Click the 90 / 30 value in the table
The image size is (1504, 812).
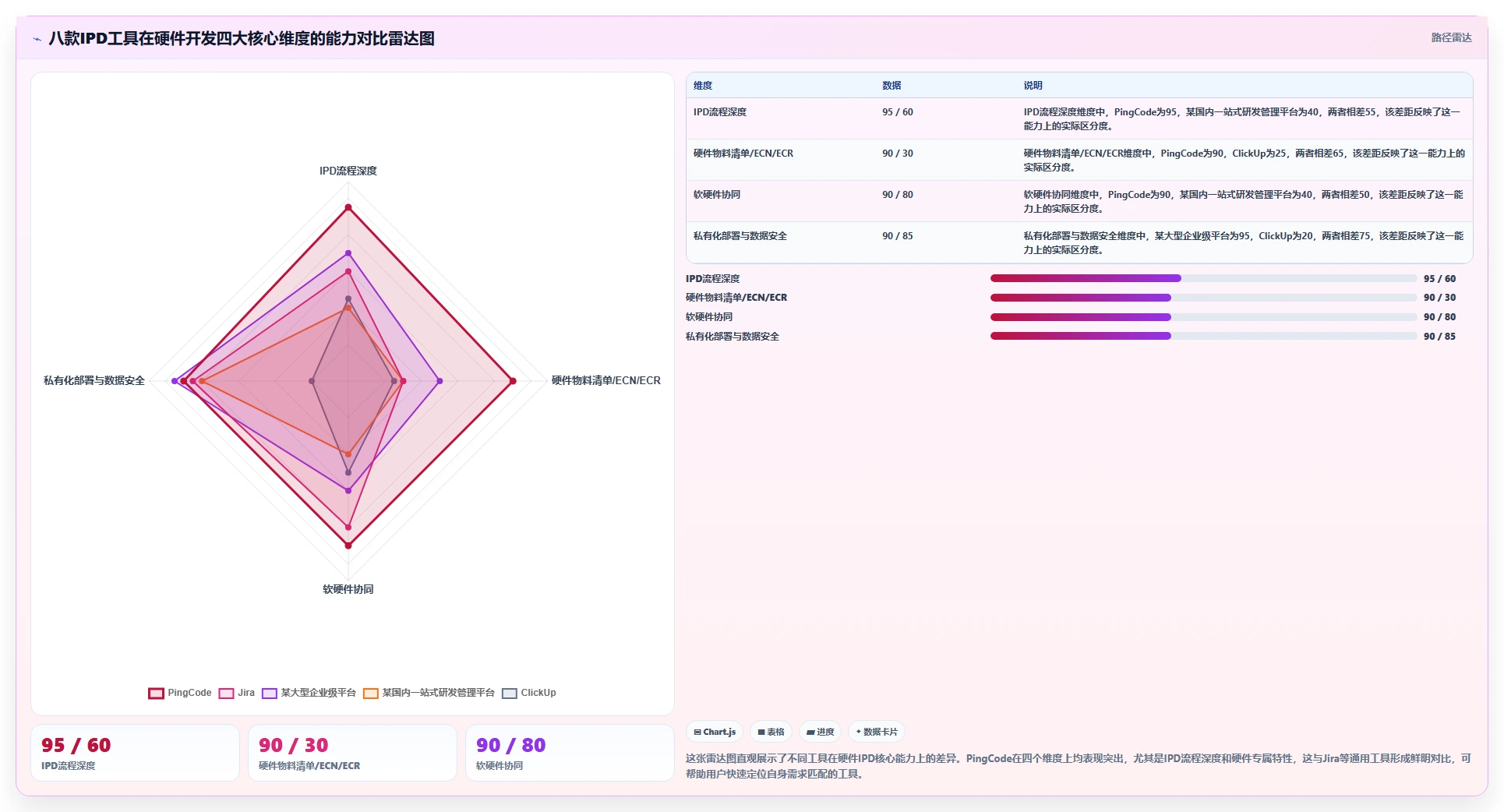[898, 154]
